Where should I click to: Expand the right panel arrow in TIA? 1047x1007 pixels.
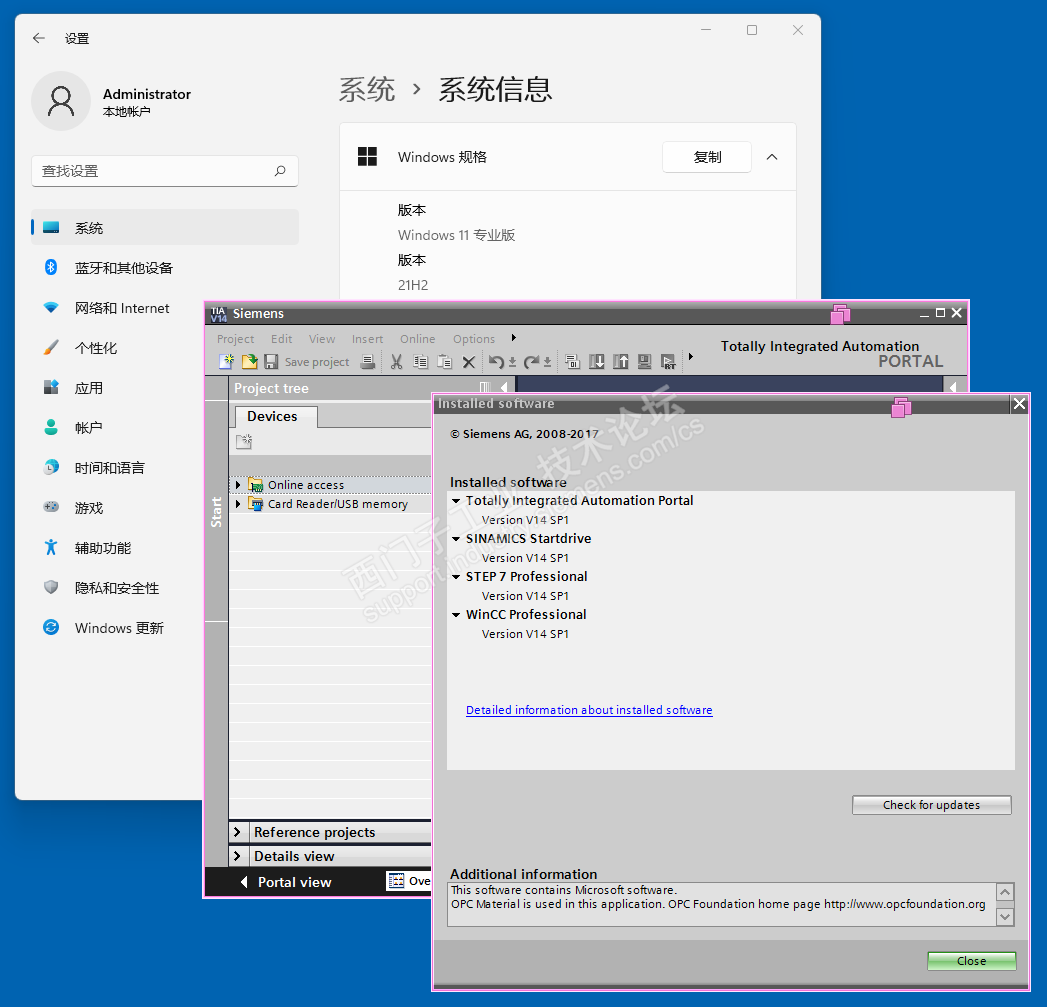tap(953, 387)
